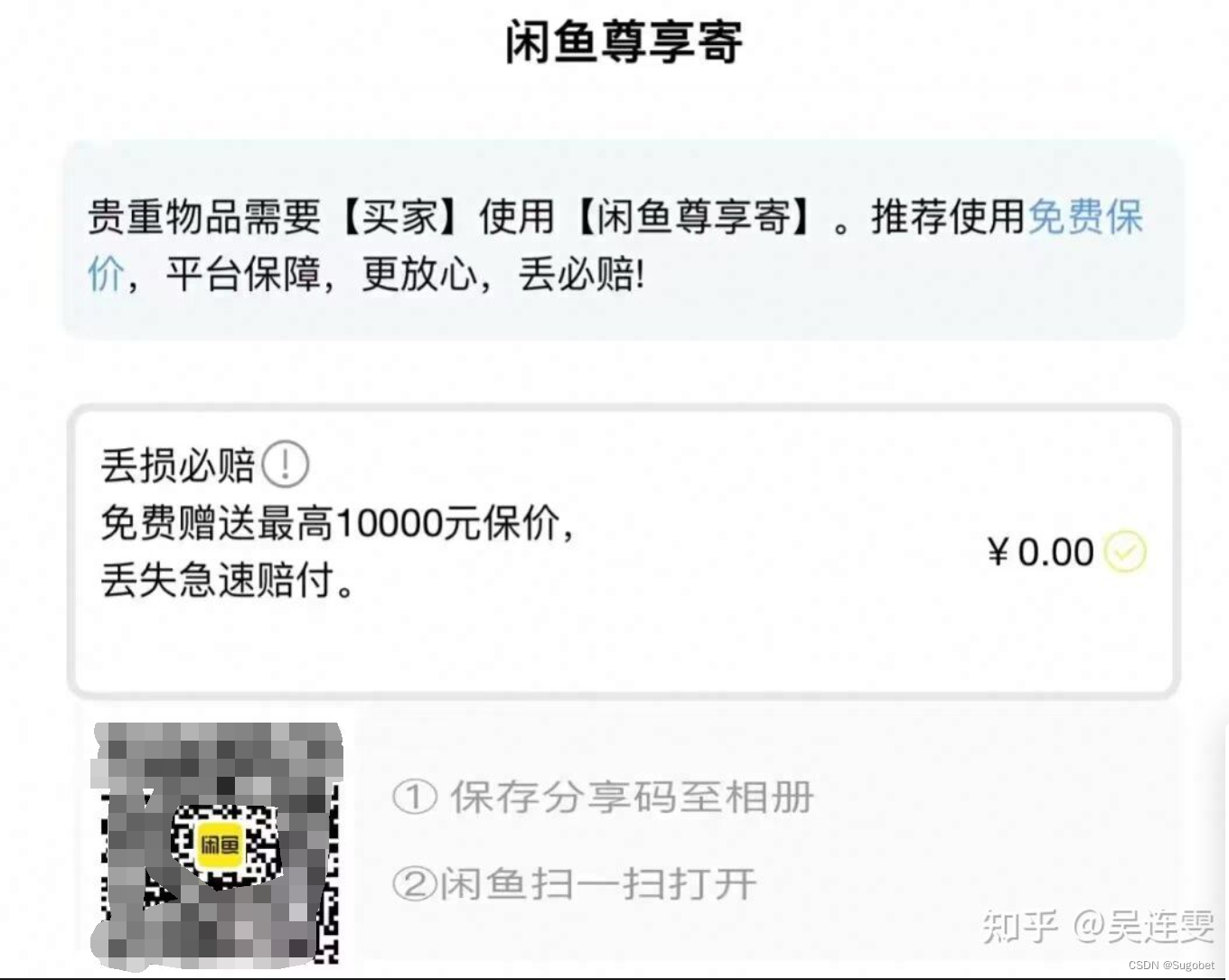Click the 丢失急速赔付 text line
This screenshot has height=980, width=1229.
pos(227,579)
